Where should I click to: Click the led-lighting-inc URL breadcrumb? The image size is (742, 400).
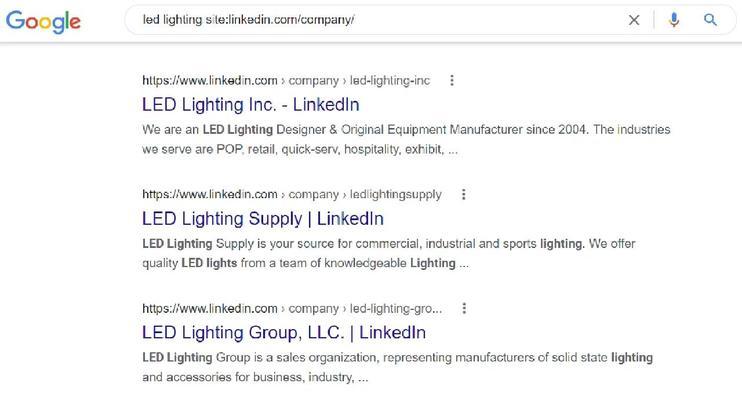point(389,80)
